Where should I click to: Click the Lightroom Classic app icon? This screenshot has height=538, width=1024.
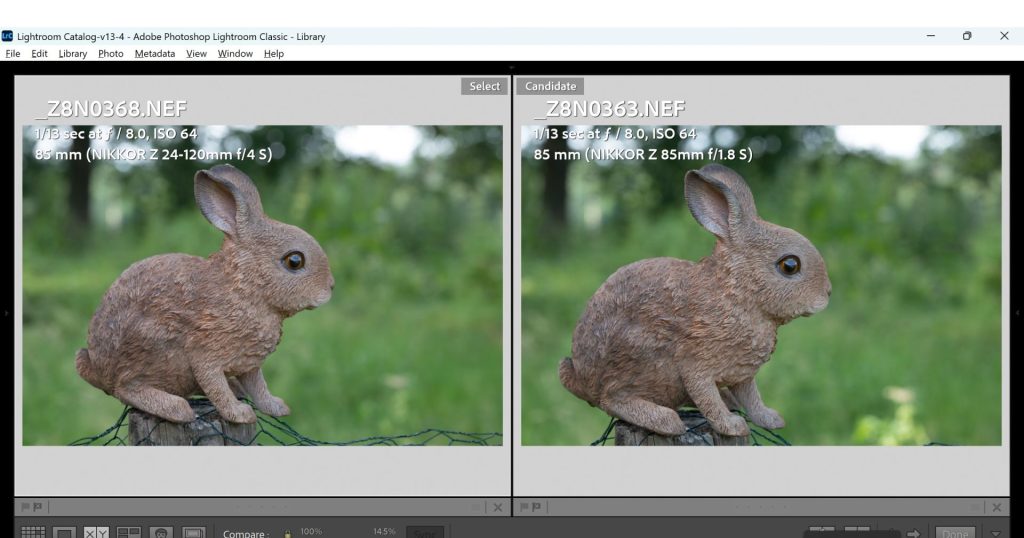(x=7, y=36)
